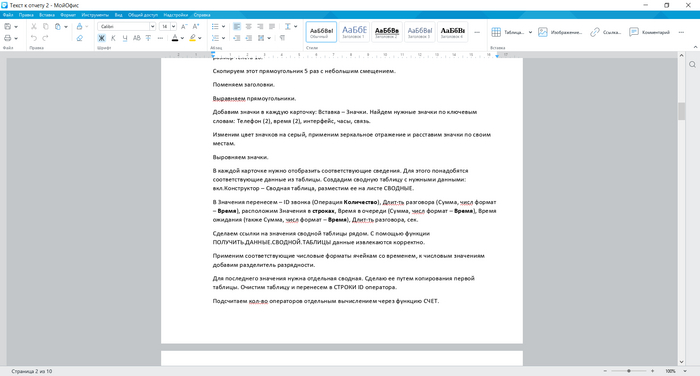
Task: Expand the Paste options arrow
Action: [66, 27]
